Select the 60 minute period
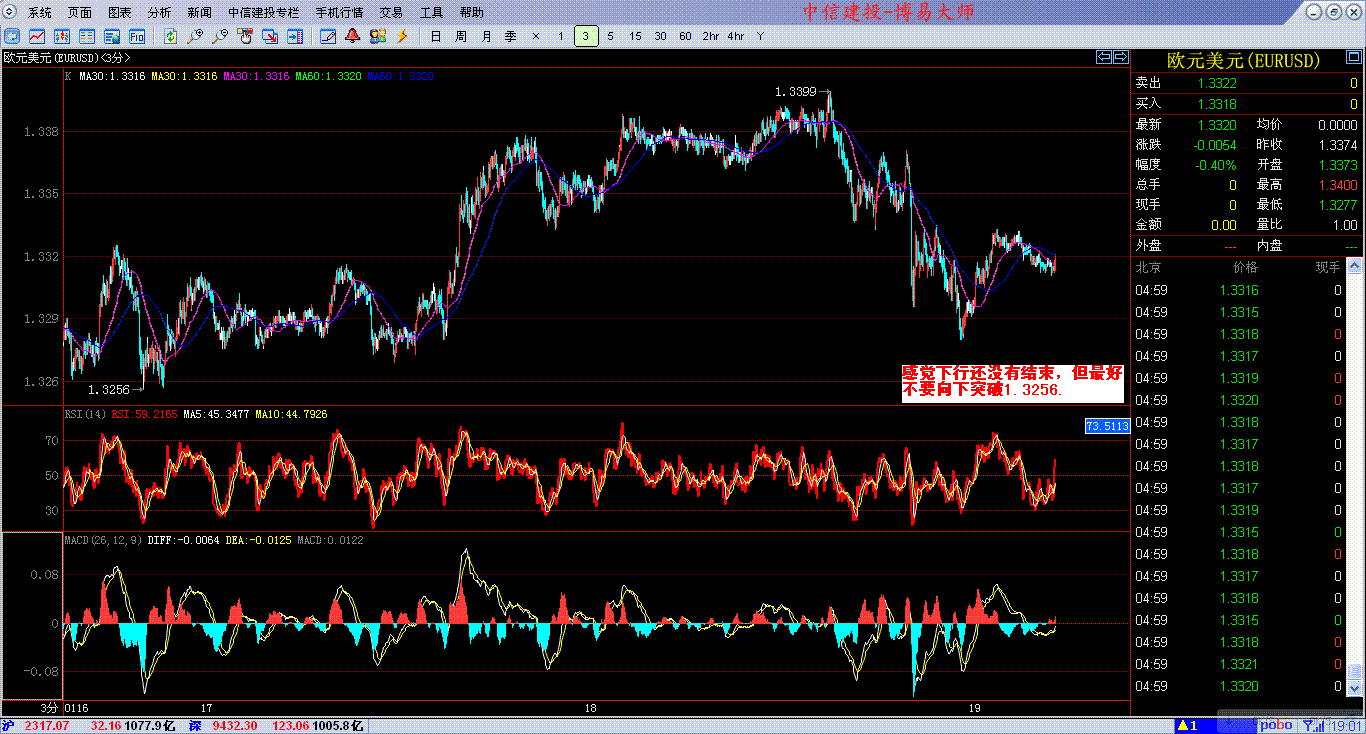This screenshot has width=1366, height=734. click(685, 37)
